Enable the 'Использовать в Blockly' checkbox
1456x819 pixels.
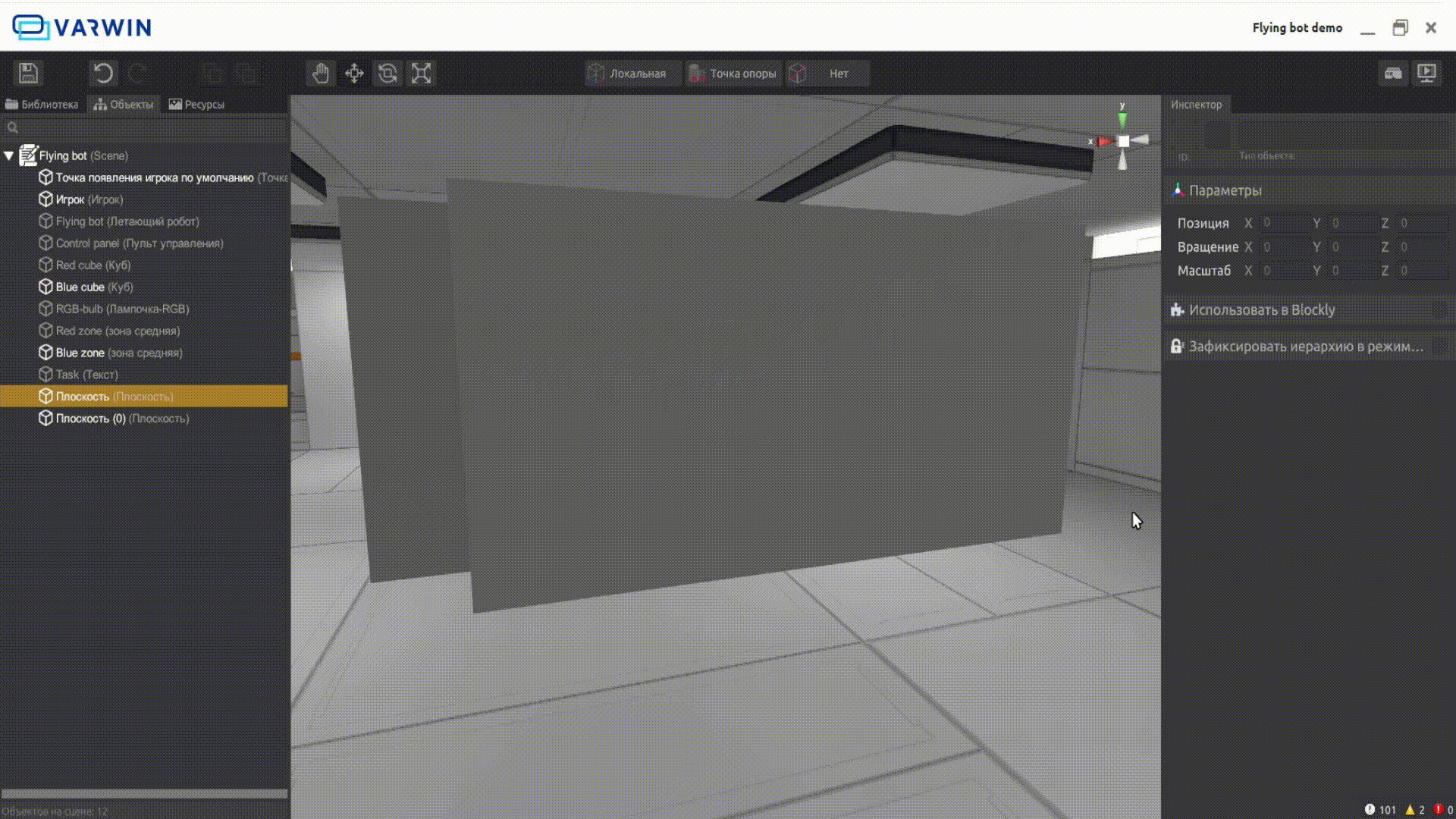[1439, 310]
